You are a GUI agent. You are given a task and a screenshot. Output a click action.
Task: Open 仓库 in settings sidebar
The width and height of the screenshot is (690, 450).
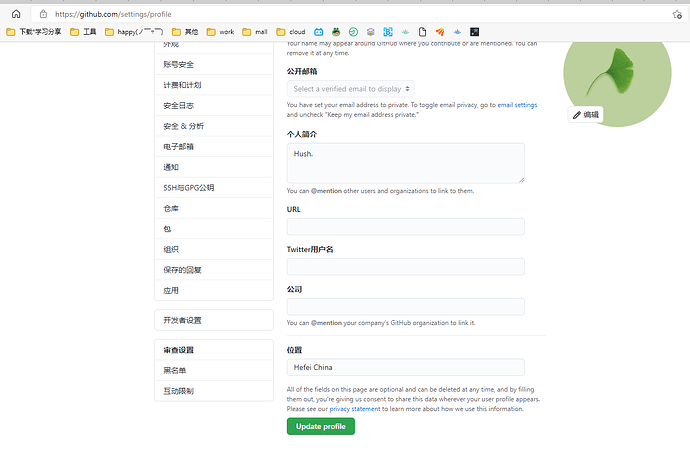pyautogui.click(x=214, y=209)
